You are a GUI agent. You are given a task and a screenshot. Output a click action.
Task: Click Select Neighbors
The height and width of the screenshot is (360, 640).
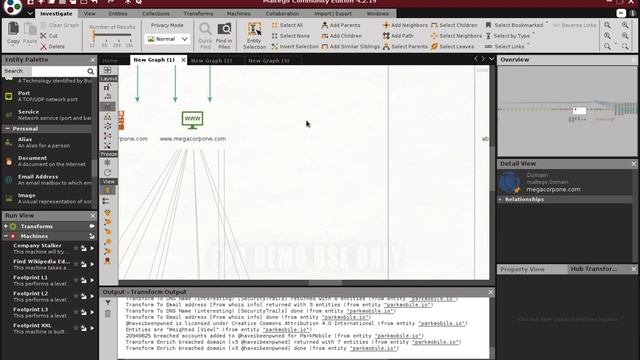[x=456, y=36]
